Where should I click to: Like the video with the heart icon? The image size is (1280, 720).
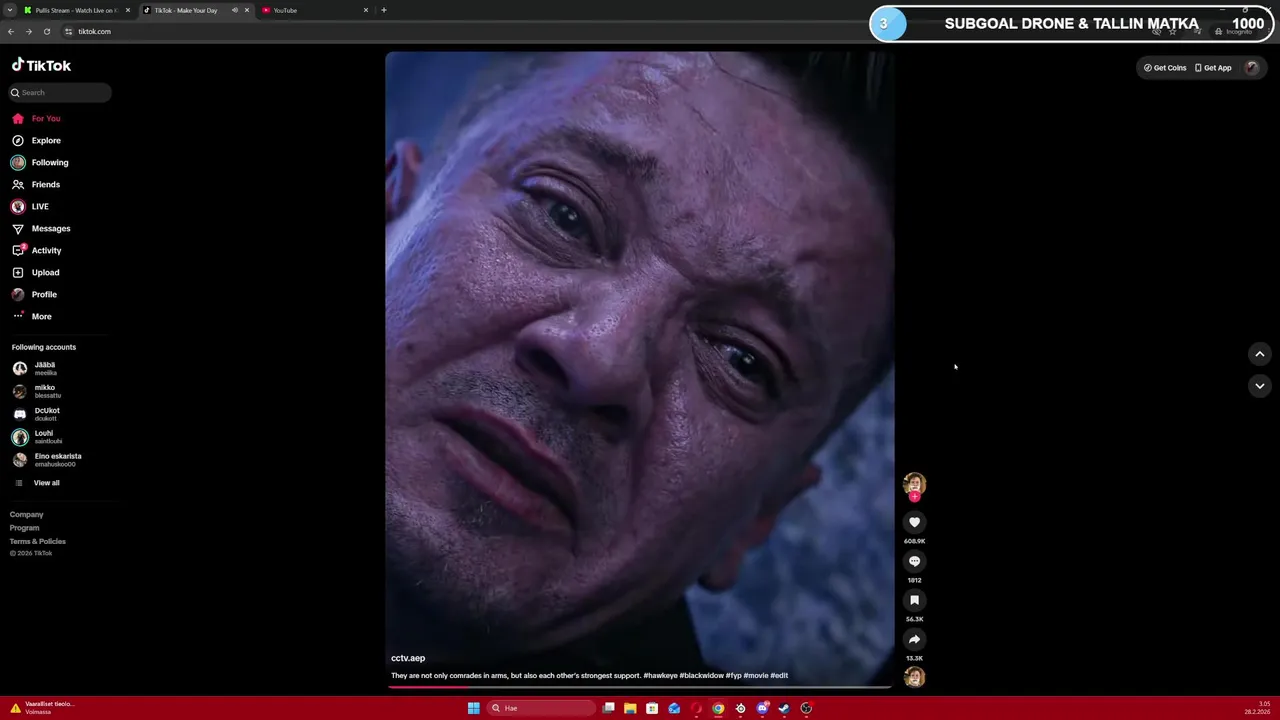[x=914, y=522]
